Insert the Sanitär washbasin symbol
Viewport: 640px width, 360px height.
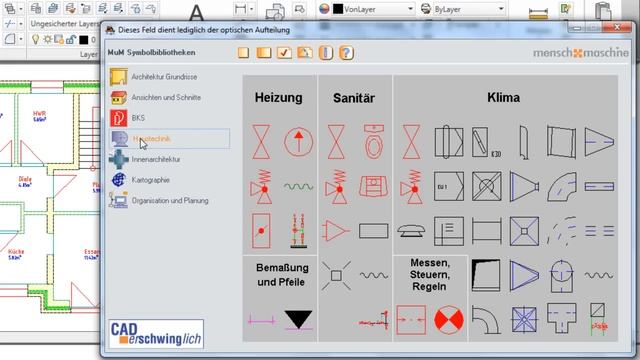click(373, 187)
